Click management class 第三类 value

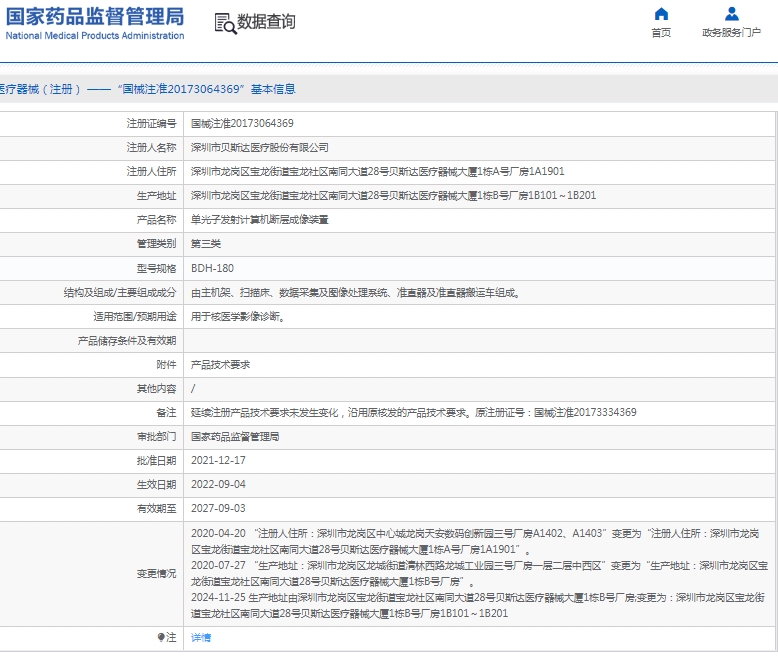[206, 244]
